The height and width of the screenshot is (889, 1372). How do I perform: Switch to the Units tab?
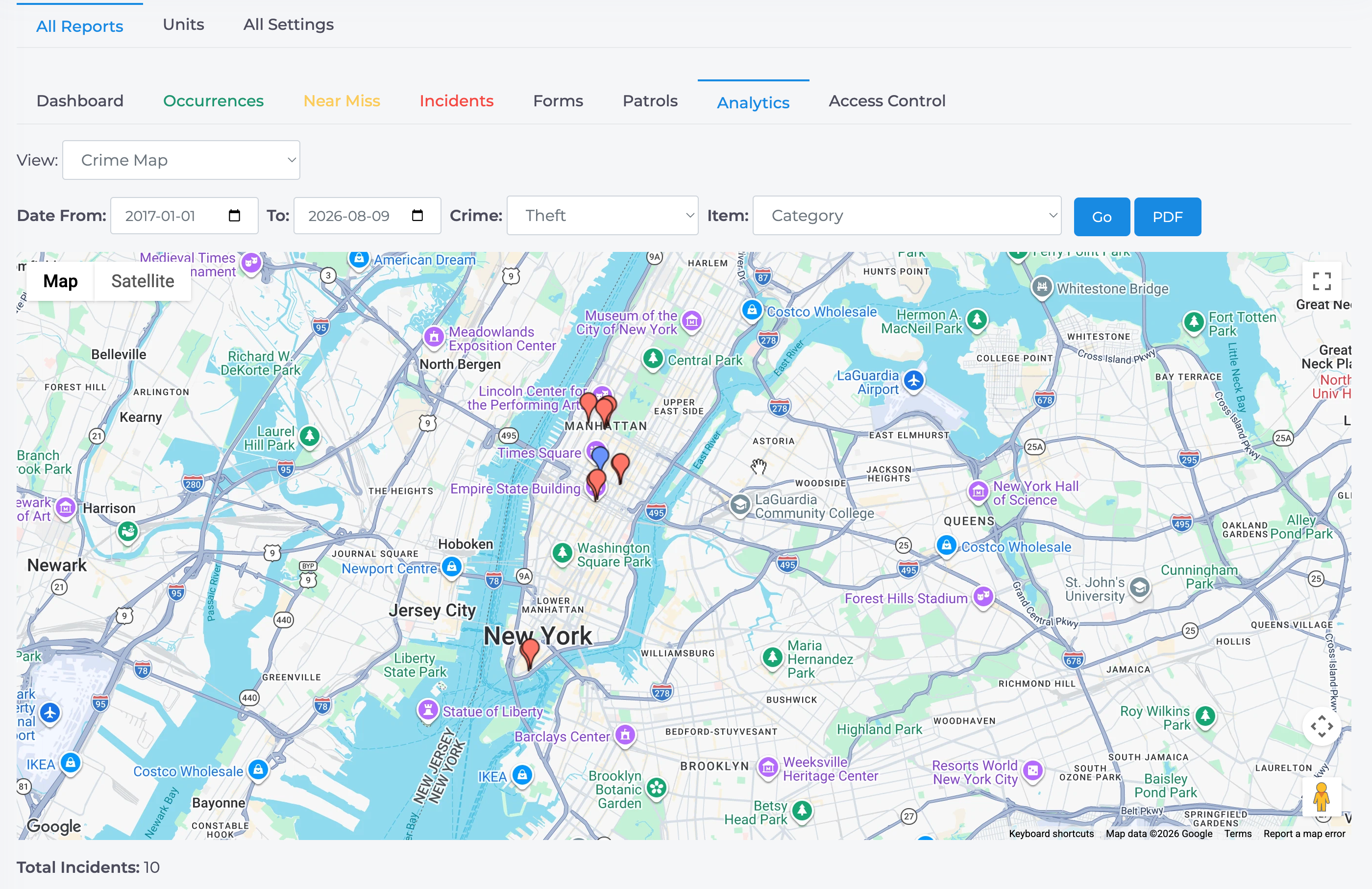[183, 24]
